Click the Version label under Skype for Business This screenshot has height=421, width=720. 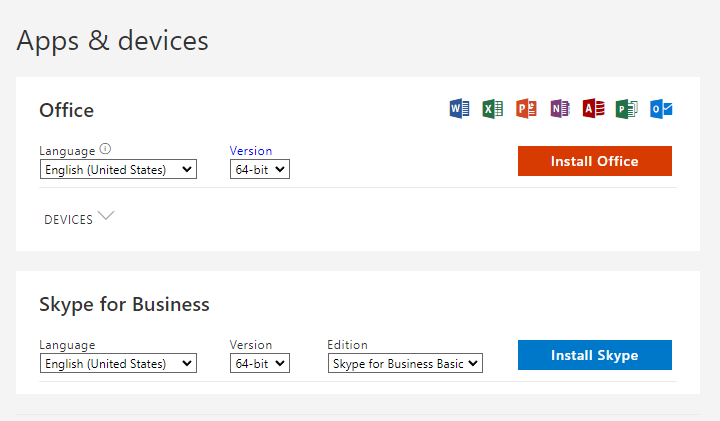[x=251, y=345]
